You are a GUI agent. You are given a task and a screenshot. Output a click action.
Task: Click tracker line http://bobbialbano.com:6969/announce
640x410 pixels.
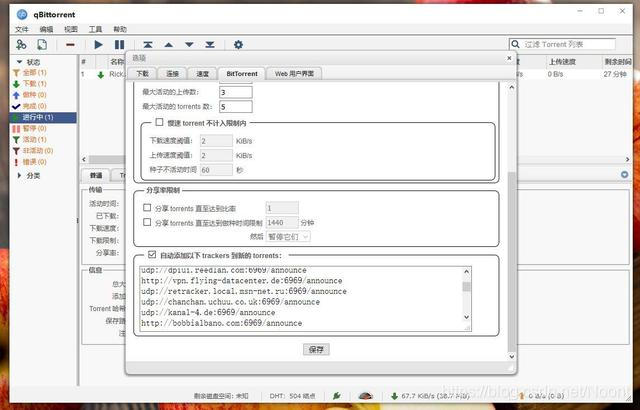(x=222, y=323)
